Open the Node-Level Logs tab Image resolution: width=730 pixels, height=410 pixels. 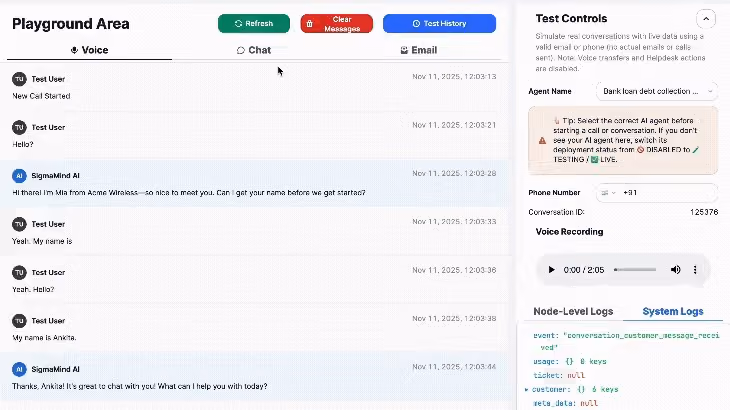pos(573,311)
